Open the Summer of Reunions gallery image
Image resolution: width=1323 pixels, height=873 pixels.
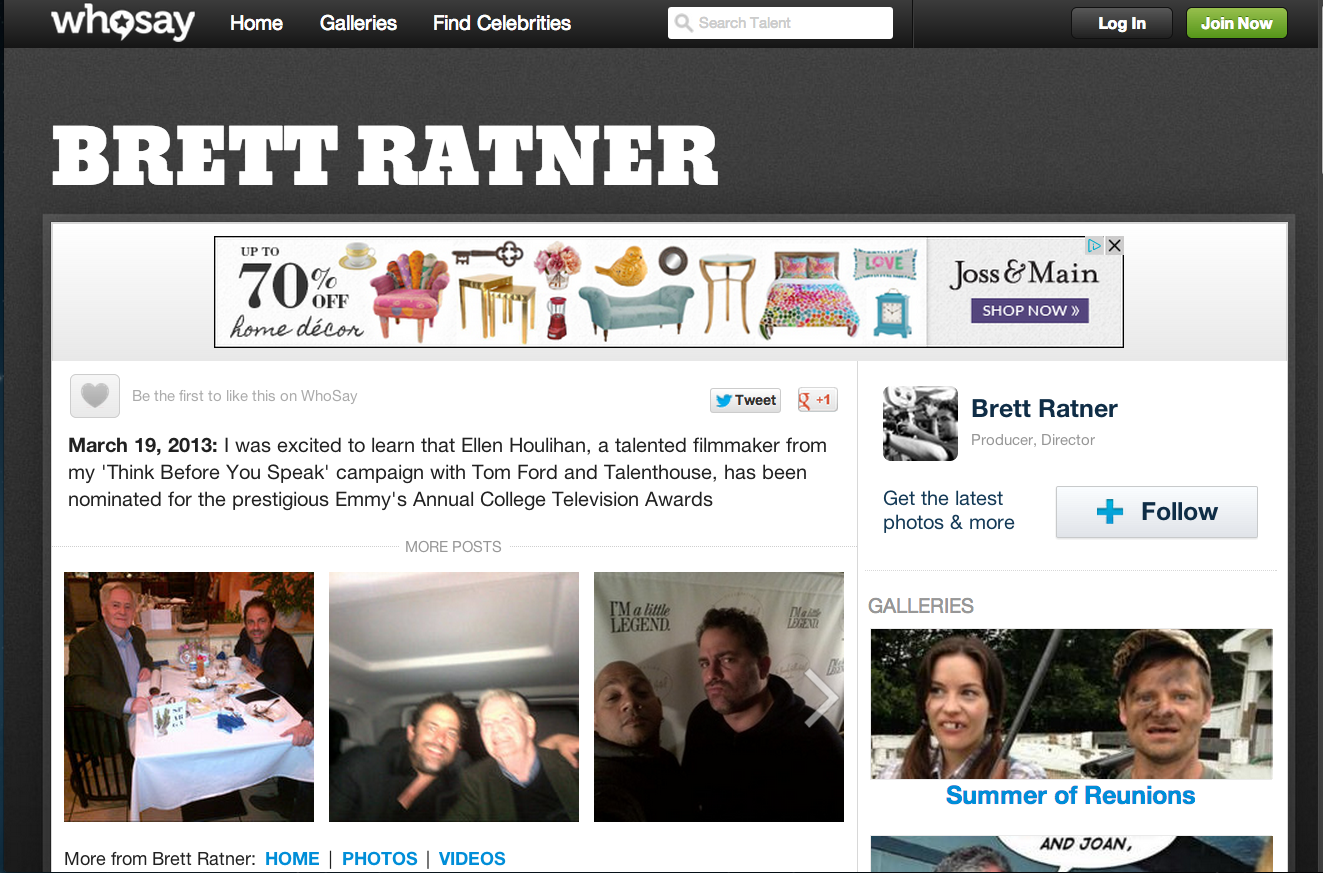click(x=1071, y=704)
